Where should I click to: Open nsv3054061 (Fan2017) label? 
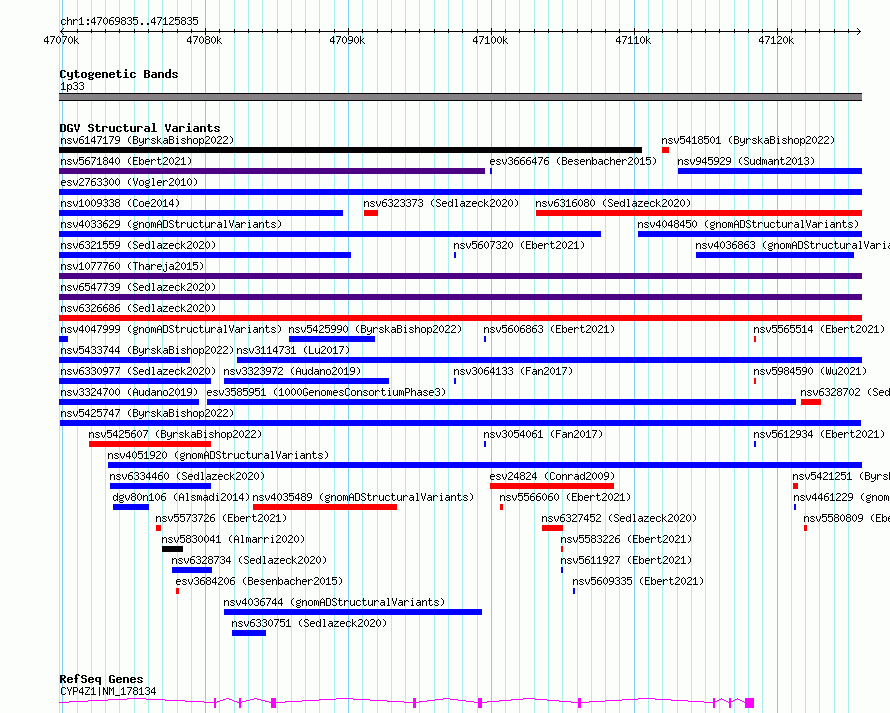(x=543, y=434)
